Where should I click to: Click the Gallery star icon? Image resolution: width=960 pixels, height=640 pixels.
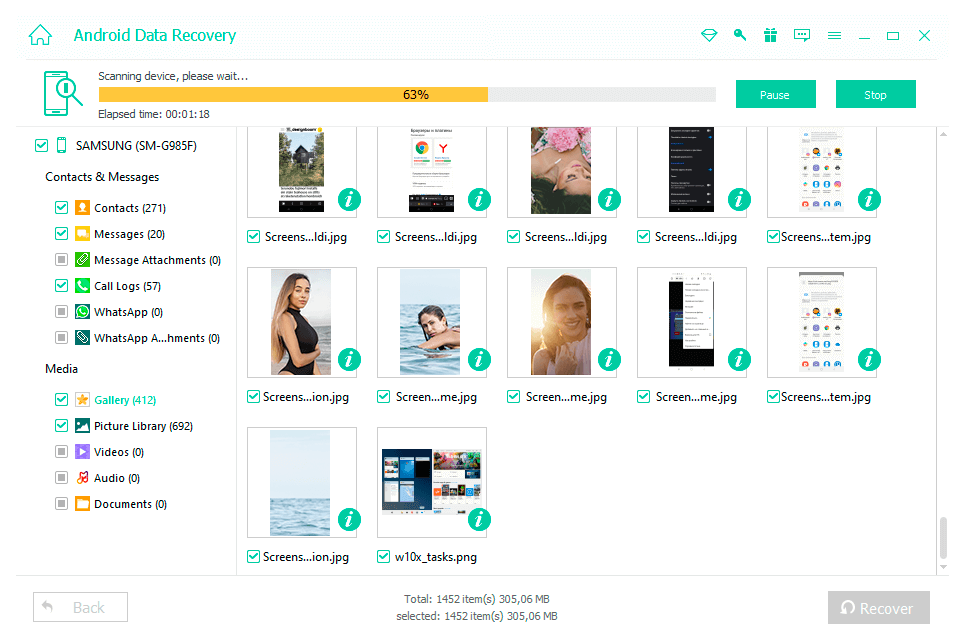(81, 399)
